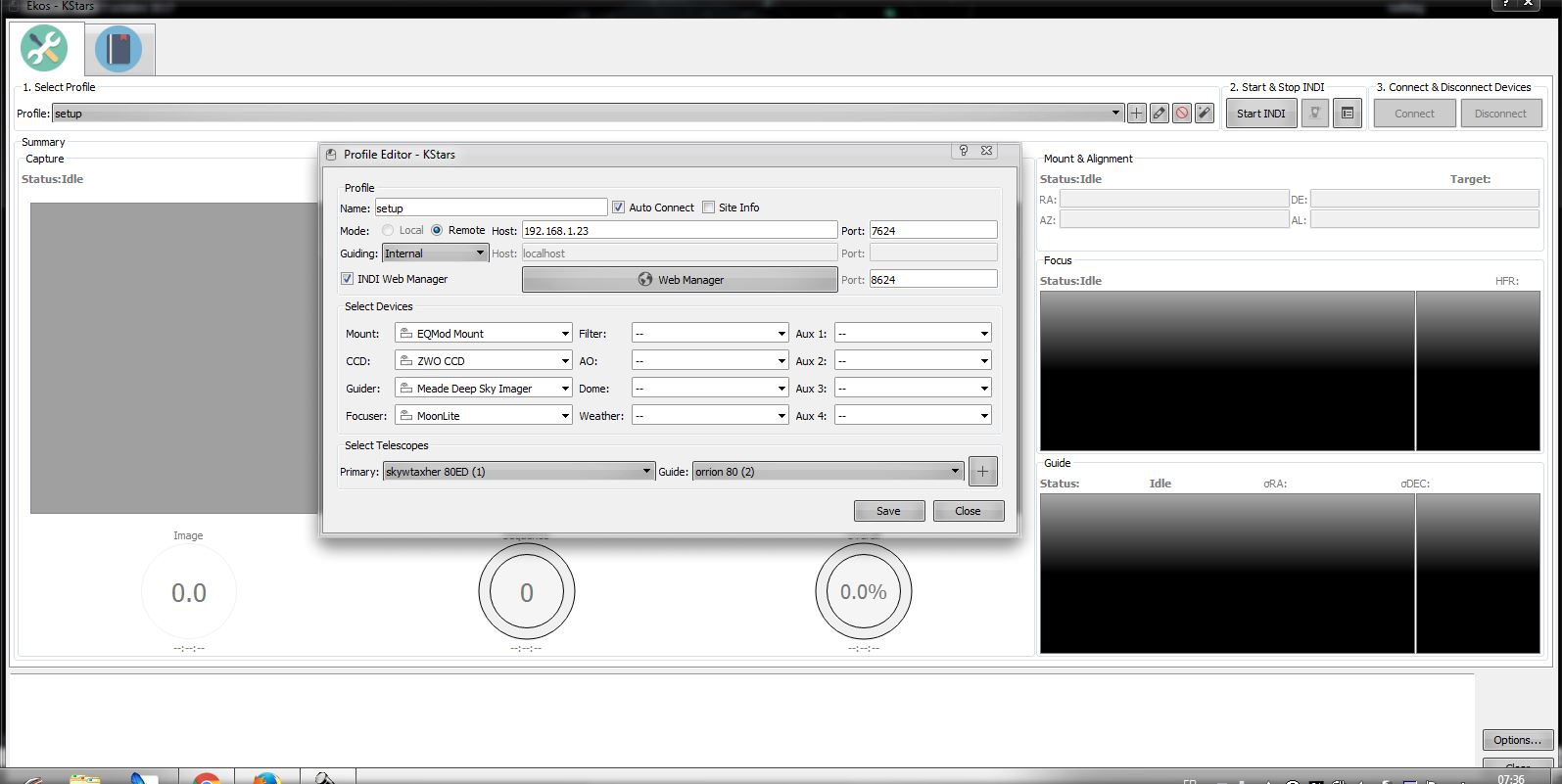Click the sequence progress circle showing 0
Viewport: 1562px width, 784px height.
[x=527, y=592]
